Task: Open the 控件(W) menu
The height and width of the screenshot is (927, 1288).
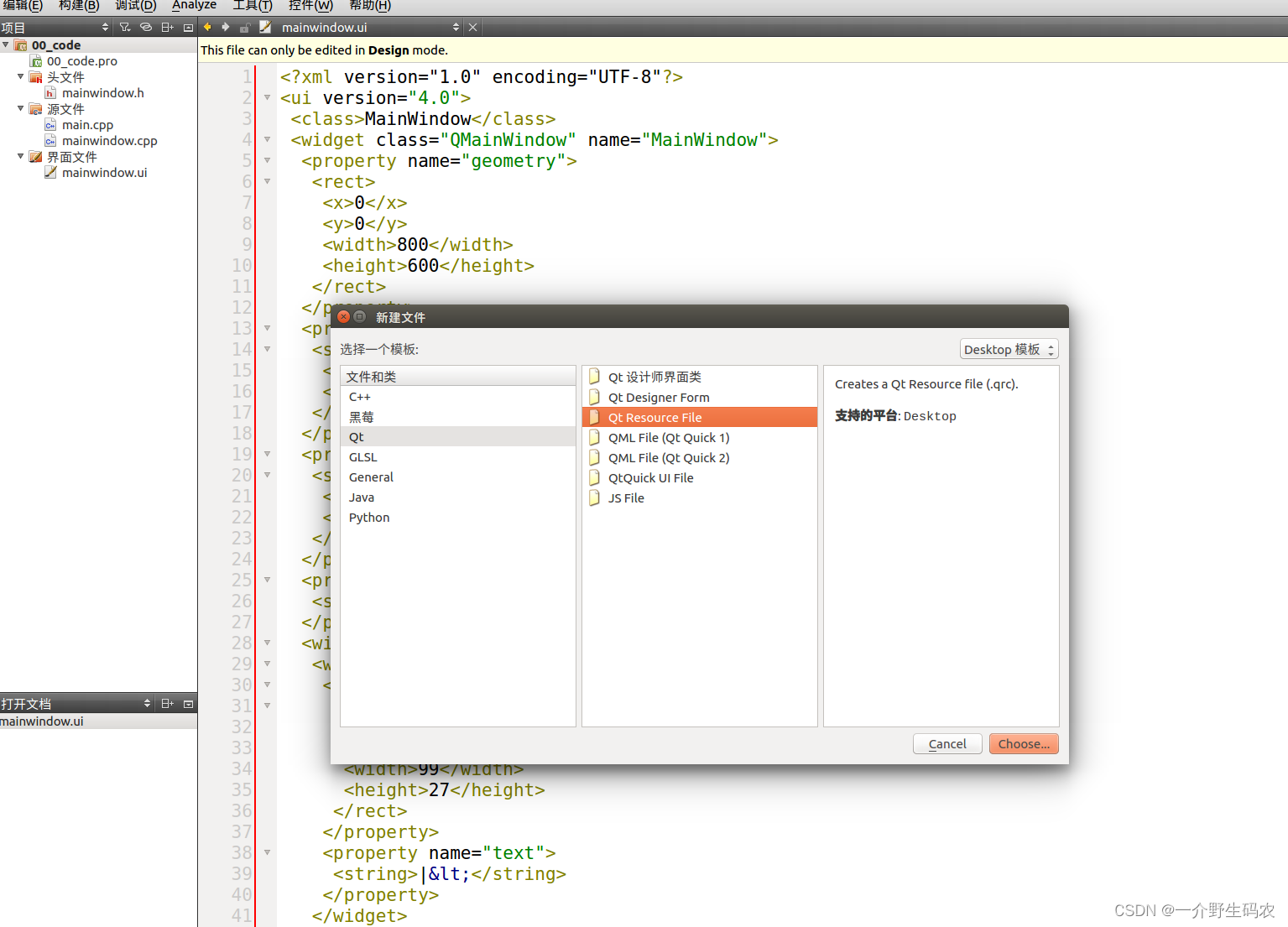Action: [310, 5]
